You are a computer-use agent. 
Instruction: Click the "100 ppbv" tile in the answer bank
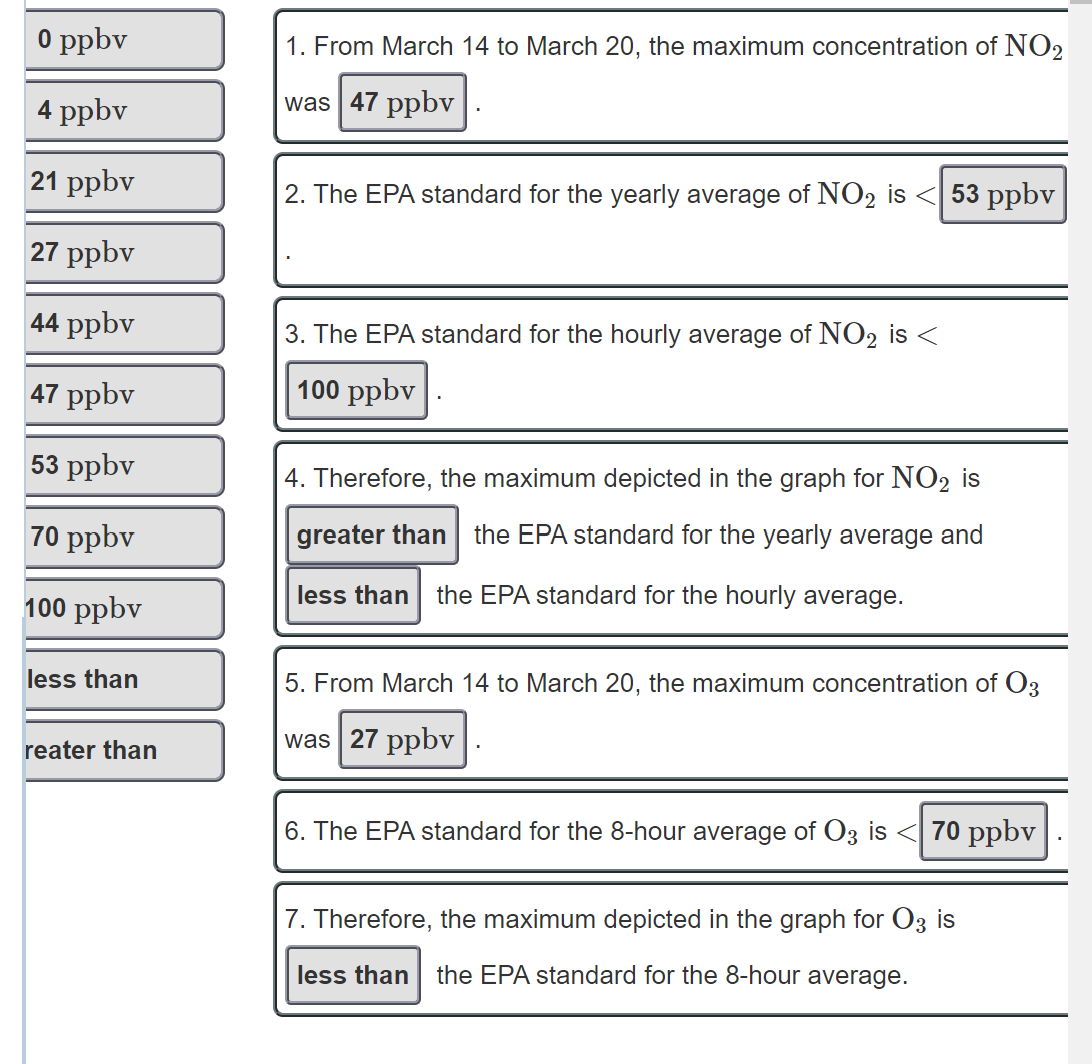(x=124, y=608)
